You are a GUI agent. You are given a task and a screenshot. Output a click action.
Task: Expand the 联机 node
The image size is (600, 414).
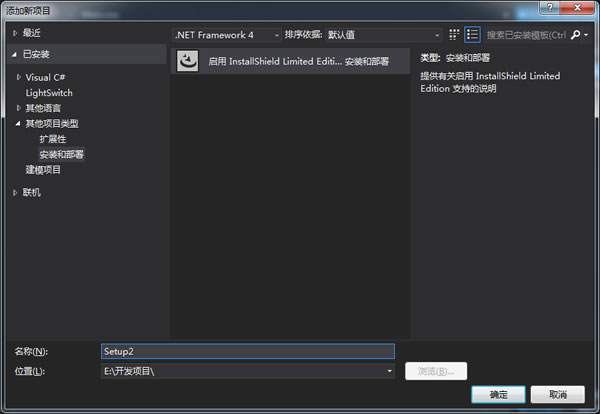(15, 192)
